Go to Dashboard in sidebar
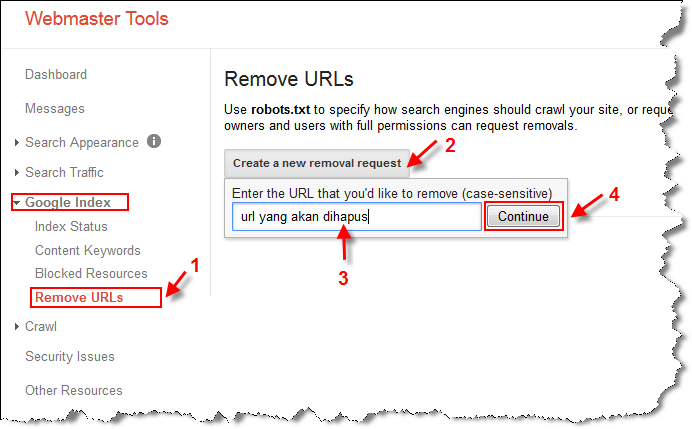Viewport: 692px width, 429px height. pos(56,74)
